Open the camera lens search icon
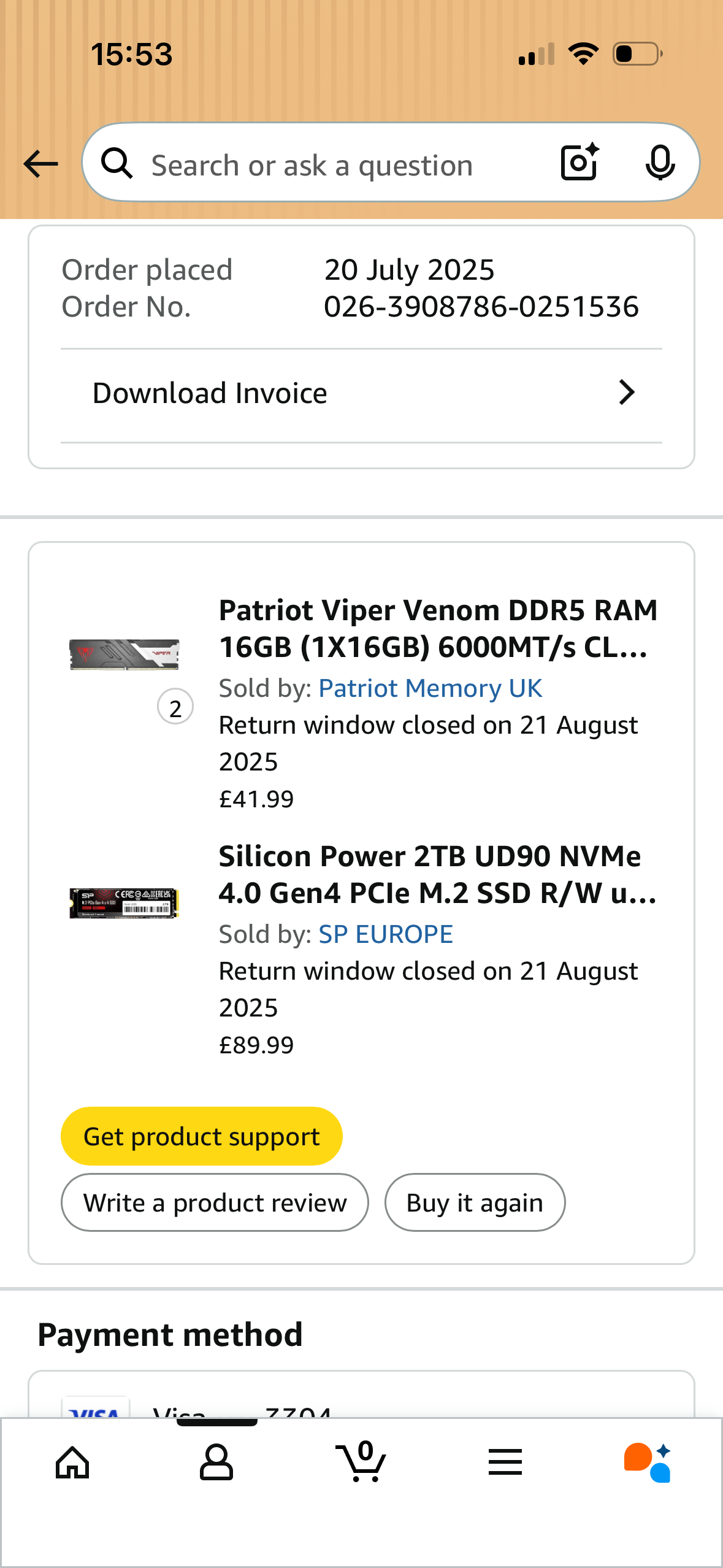This screenshot has width=723, height=1568. [x=580, y=163]
